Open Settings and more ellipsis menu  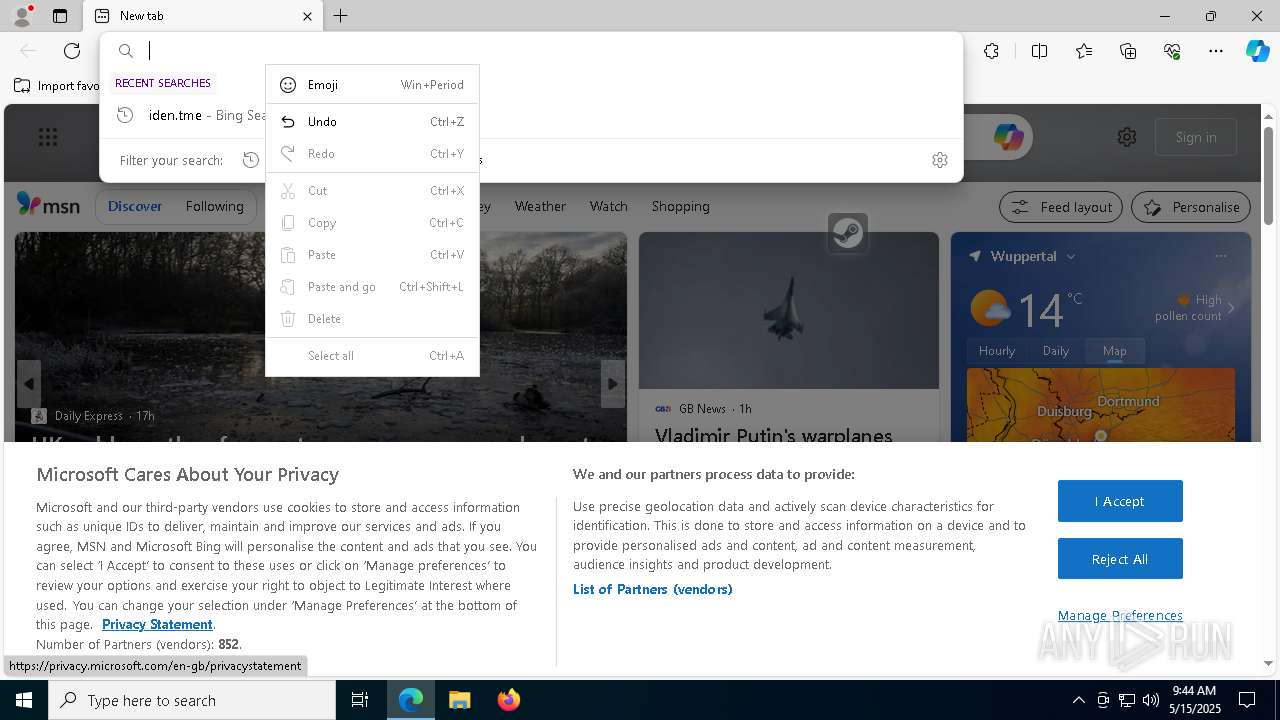[x=1216, y=51]
